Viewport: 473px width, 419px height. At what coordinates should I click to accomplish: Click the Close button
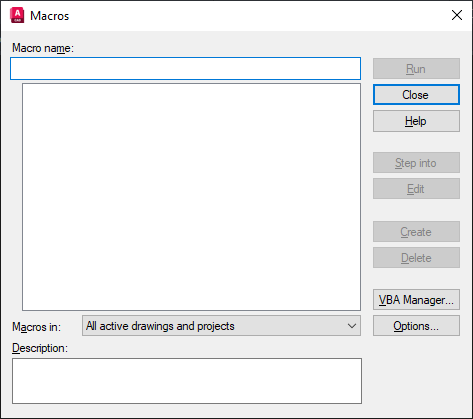point(416,95)
